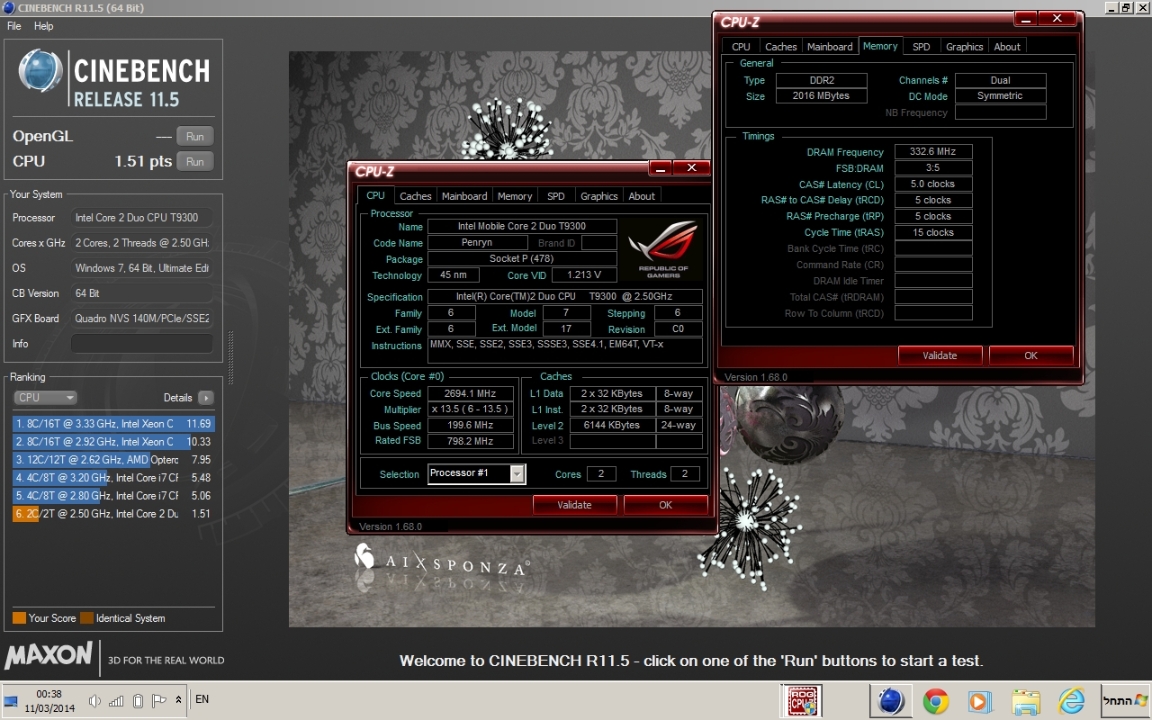The image size is (1152, 720).
Task: Select ranking entry 6 Core 2 Duo
Action: pos(113,514)
